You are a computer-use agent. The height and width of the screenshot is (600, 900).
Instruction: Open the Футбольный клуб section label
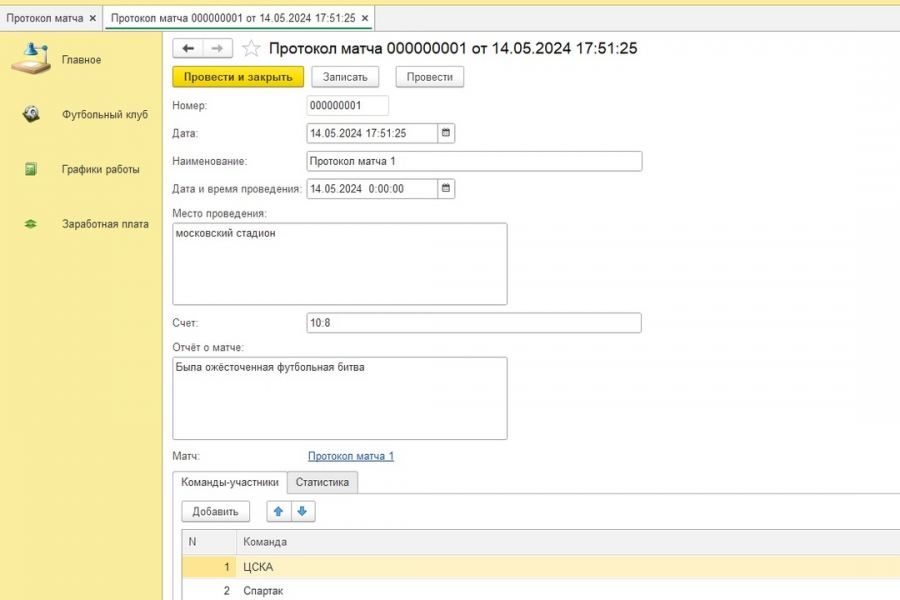tap(105, 114)
